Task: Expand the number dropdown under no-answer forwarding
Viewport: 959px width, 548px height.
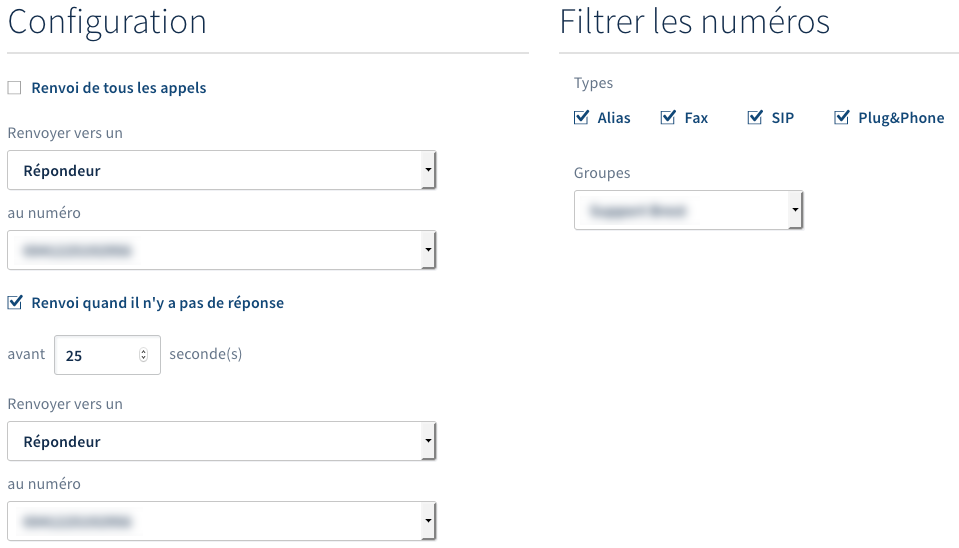Action: 221,521
